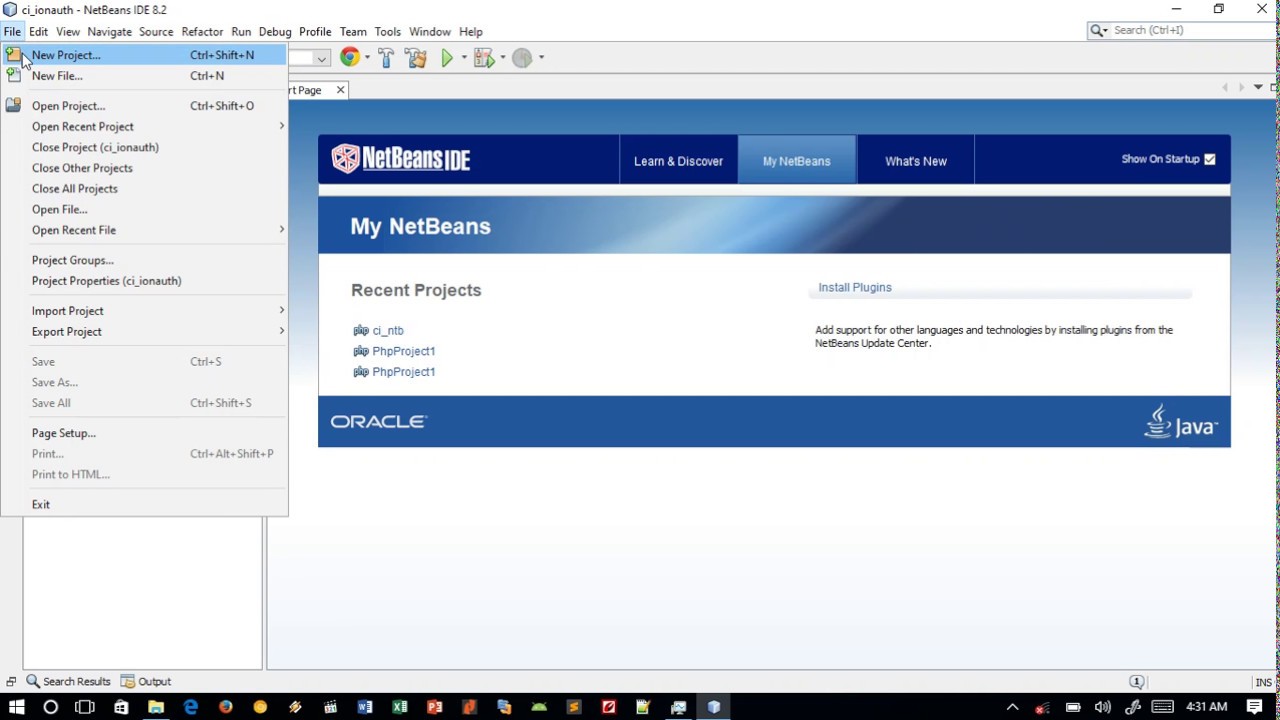The width and height of the screenshot is (1280, 720).
Task: Click the Output window icon at bottom
Action: tap(127, 681)
